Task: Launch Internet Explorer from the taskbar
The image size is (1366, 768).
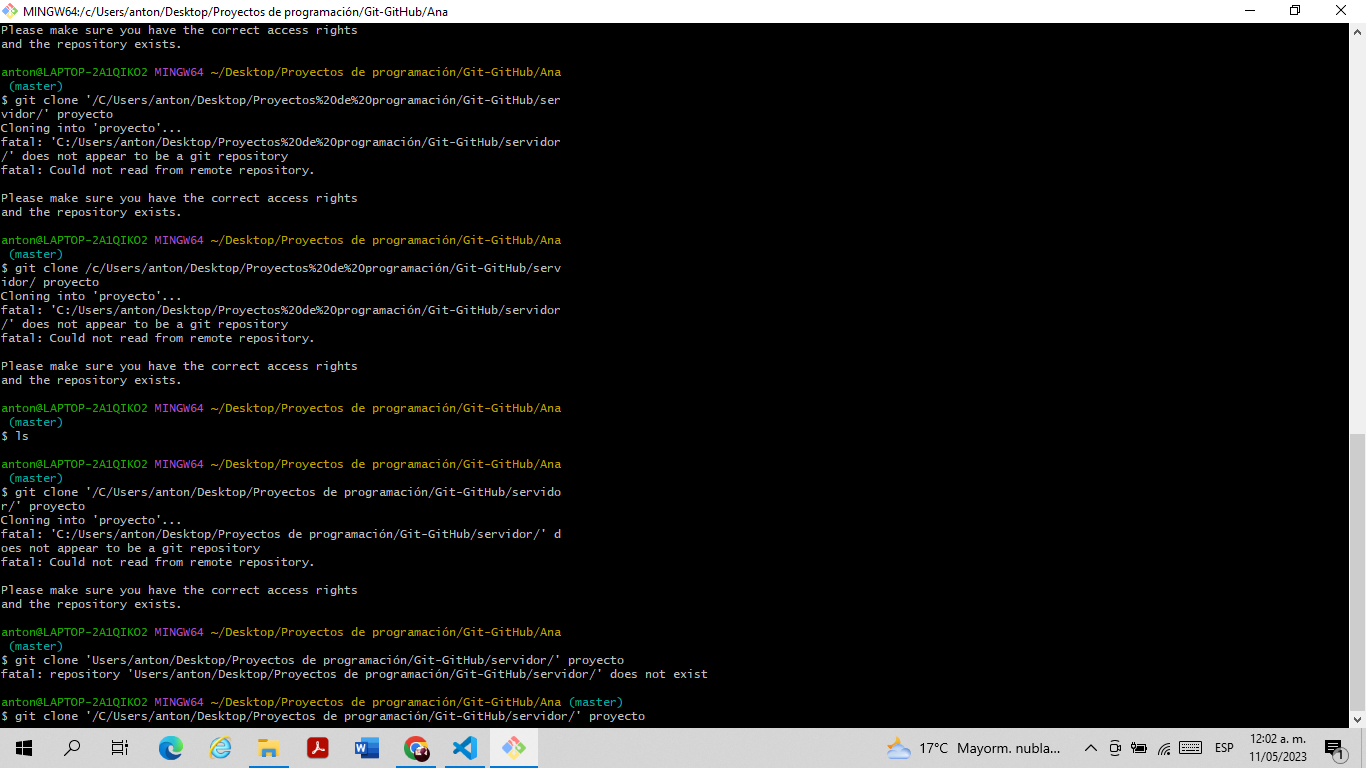Action: (220, 748)
